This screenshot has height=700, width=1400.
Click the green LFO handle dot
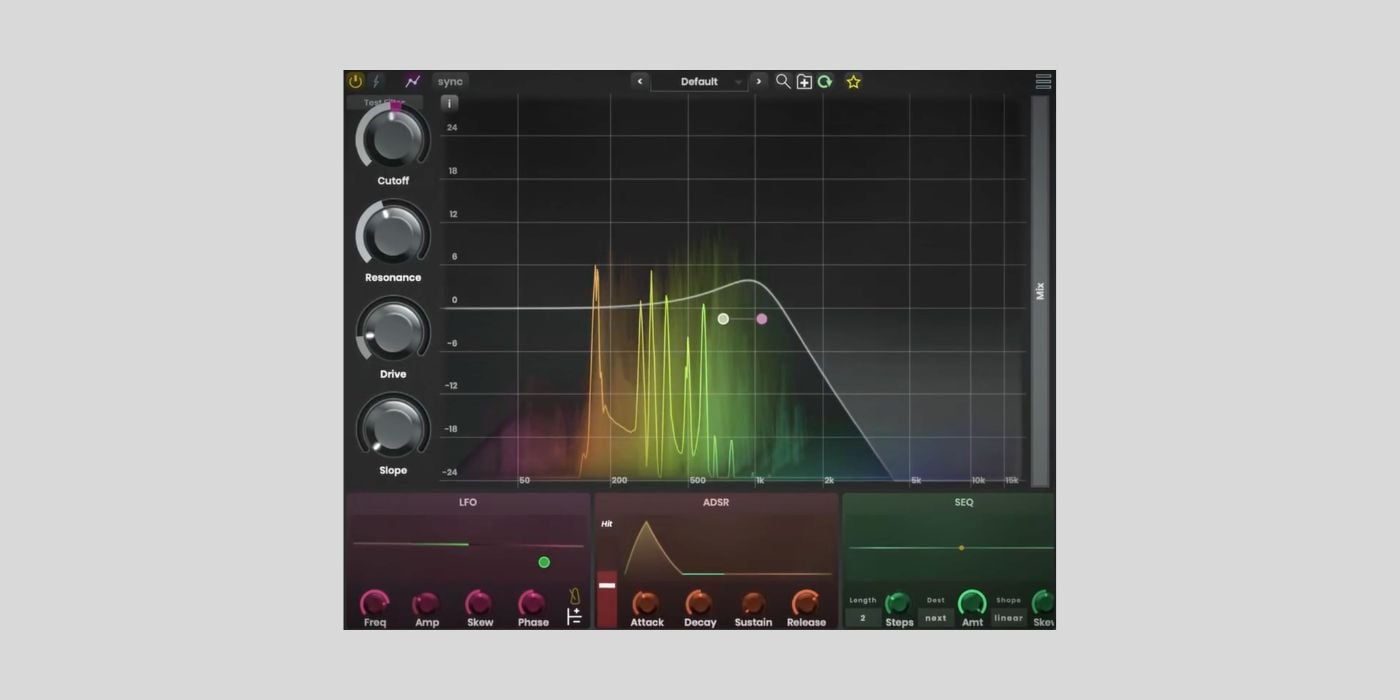click(x=544, y=562)
